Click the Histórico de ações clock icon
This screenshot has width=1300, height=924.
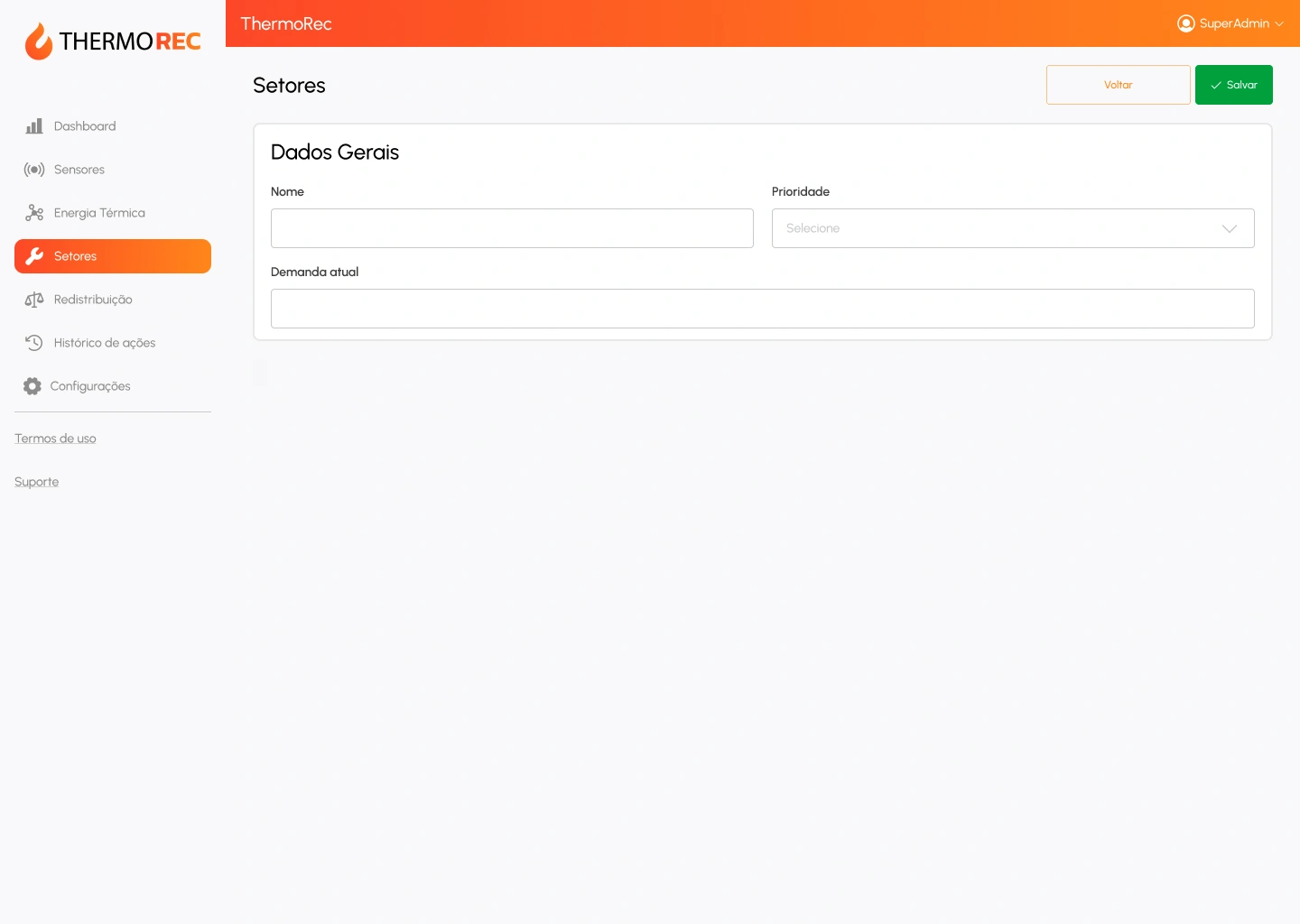click(x=34, y=343)
